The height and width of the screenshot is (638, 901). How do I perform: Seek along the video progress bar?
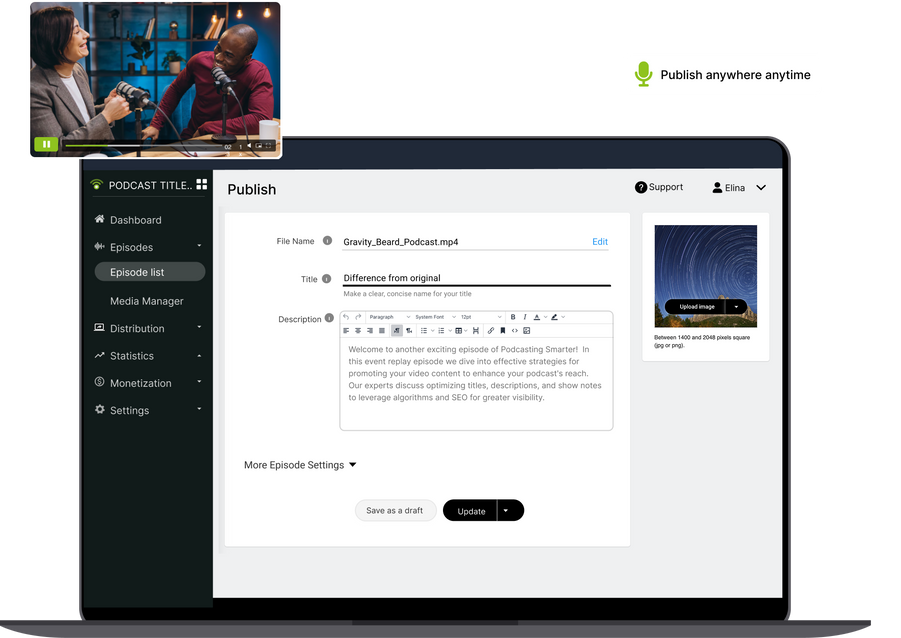[144, 146]
